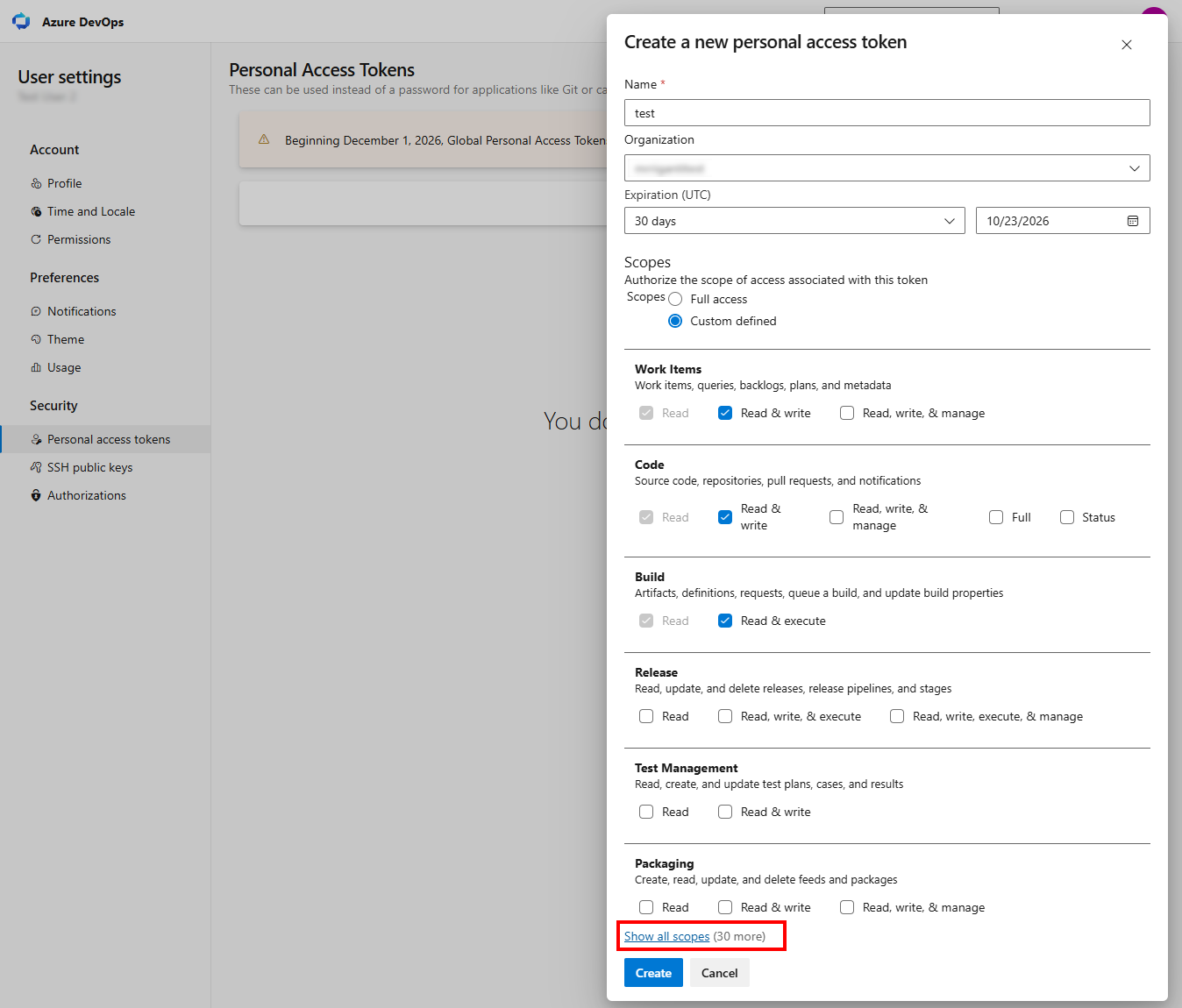Viewport: 1182px width, 1008px height.
Task: Click Show all scopes link
Action: tap(667, 936)
